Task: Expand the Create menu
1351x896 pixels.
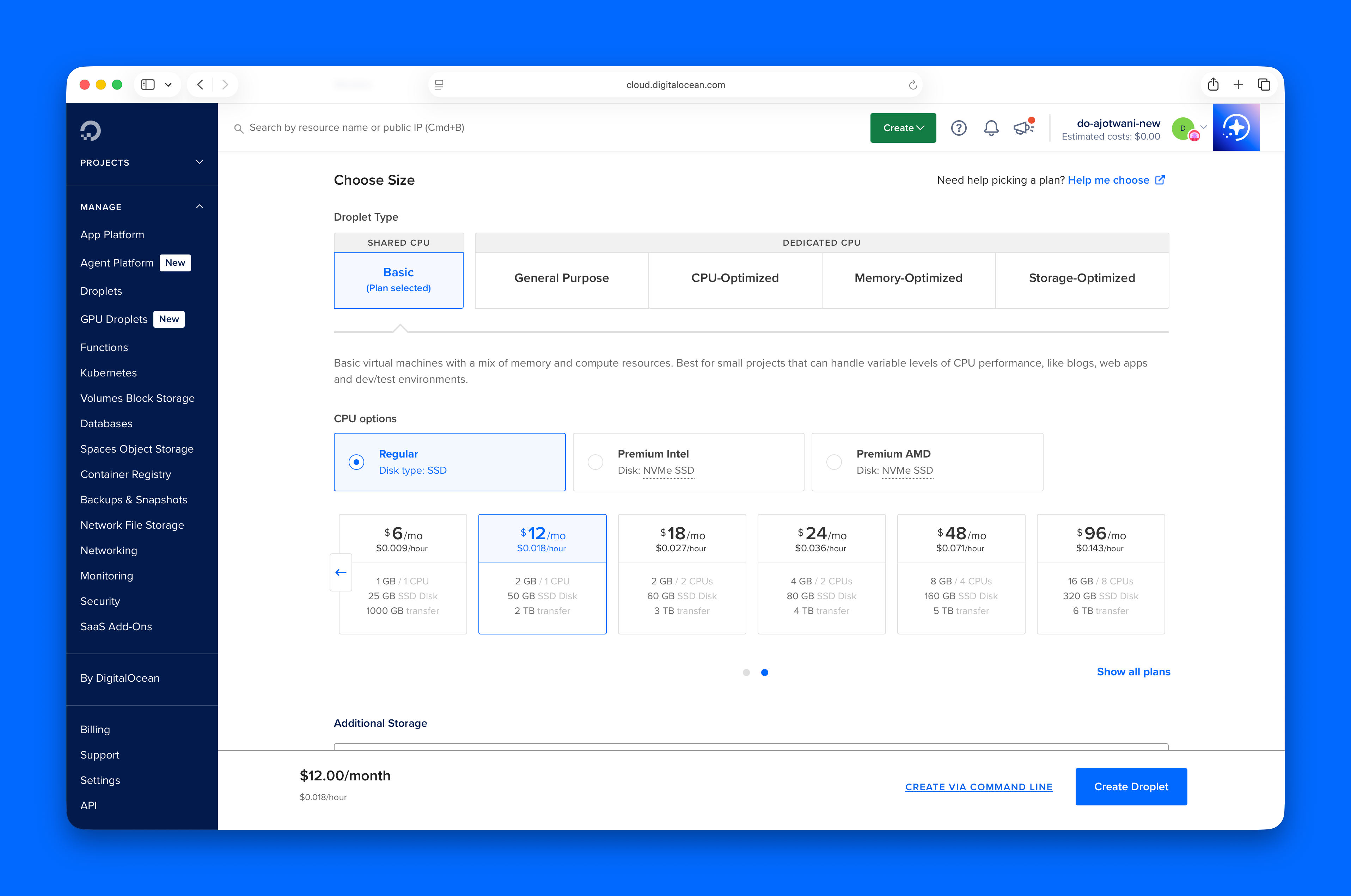Action: click(903, 128)
